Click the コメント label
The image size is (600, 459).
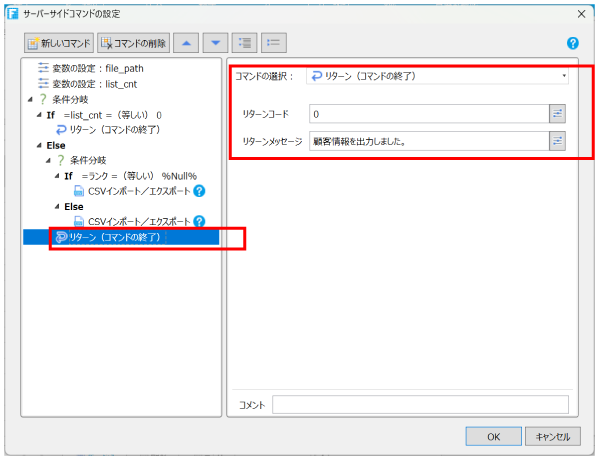click(x=252, y=405)
